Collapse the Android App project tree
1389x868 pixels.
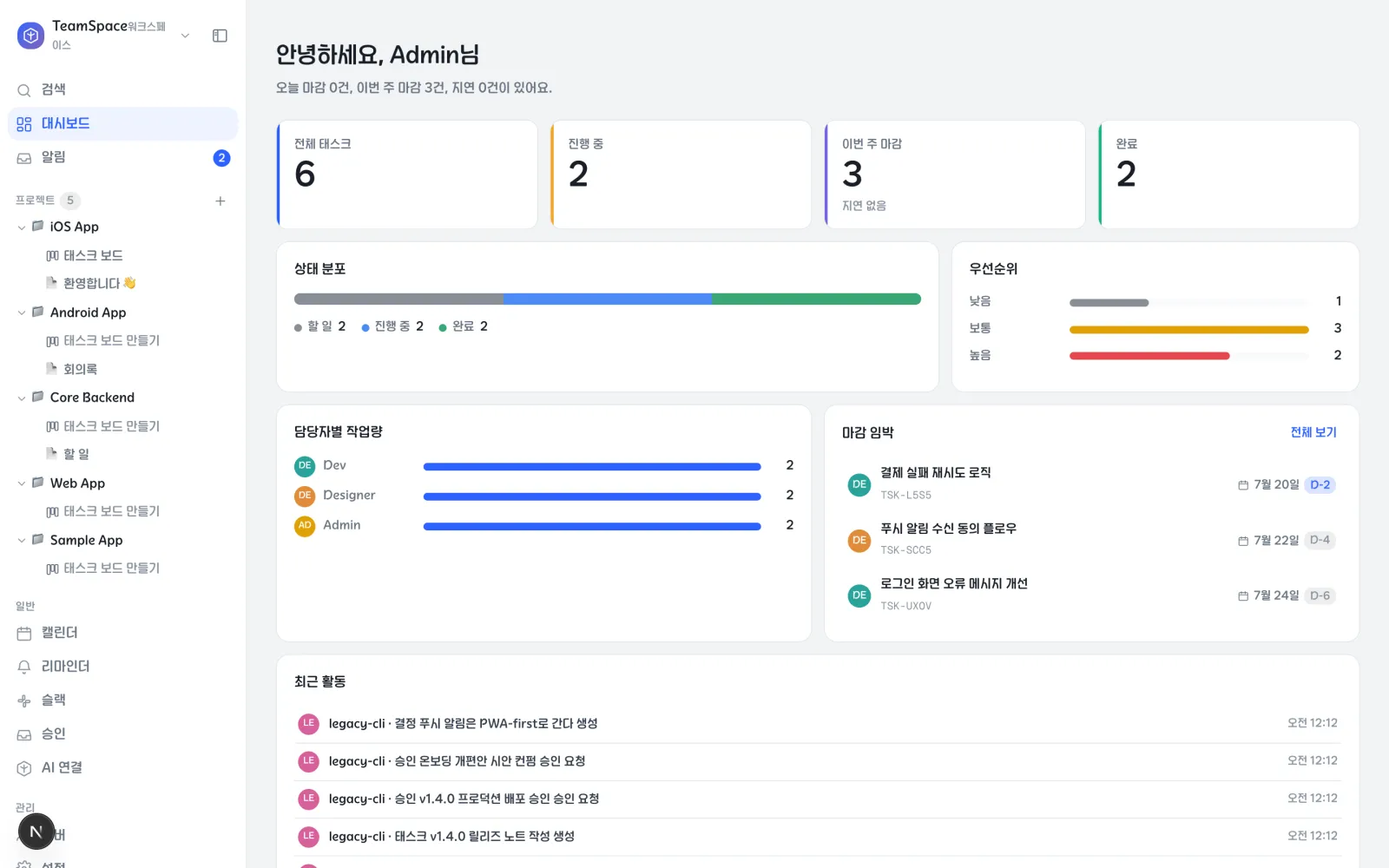[x=22, y=312]
